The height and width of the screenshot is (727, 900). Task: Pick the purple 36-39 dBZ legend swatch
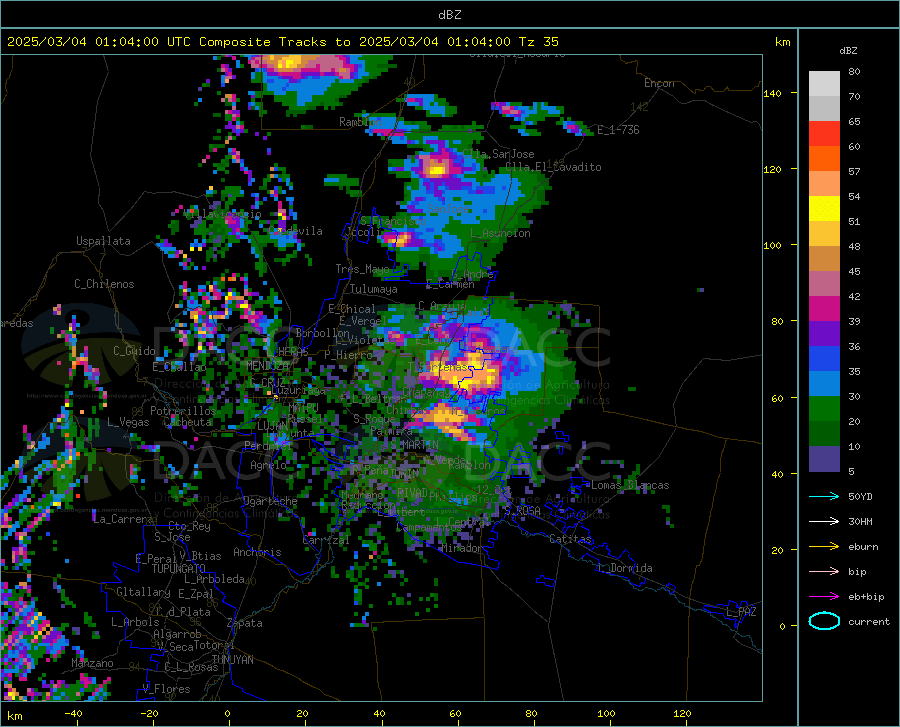pyautogui.click(x=824, y=334)
